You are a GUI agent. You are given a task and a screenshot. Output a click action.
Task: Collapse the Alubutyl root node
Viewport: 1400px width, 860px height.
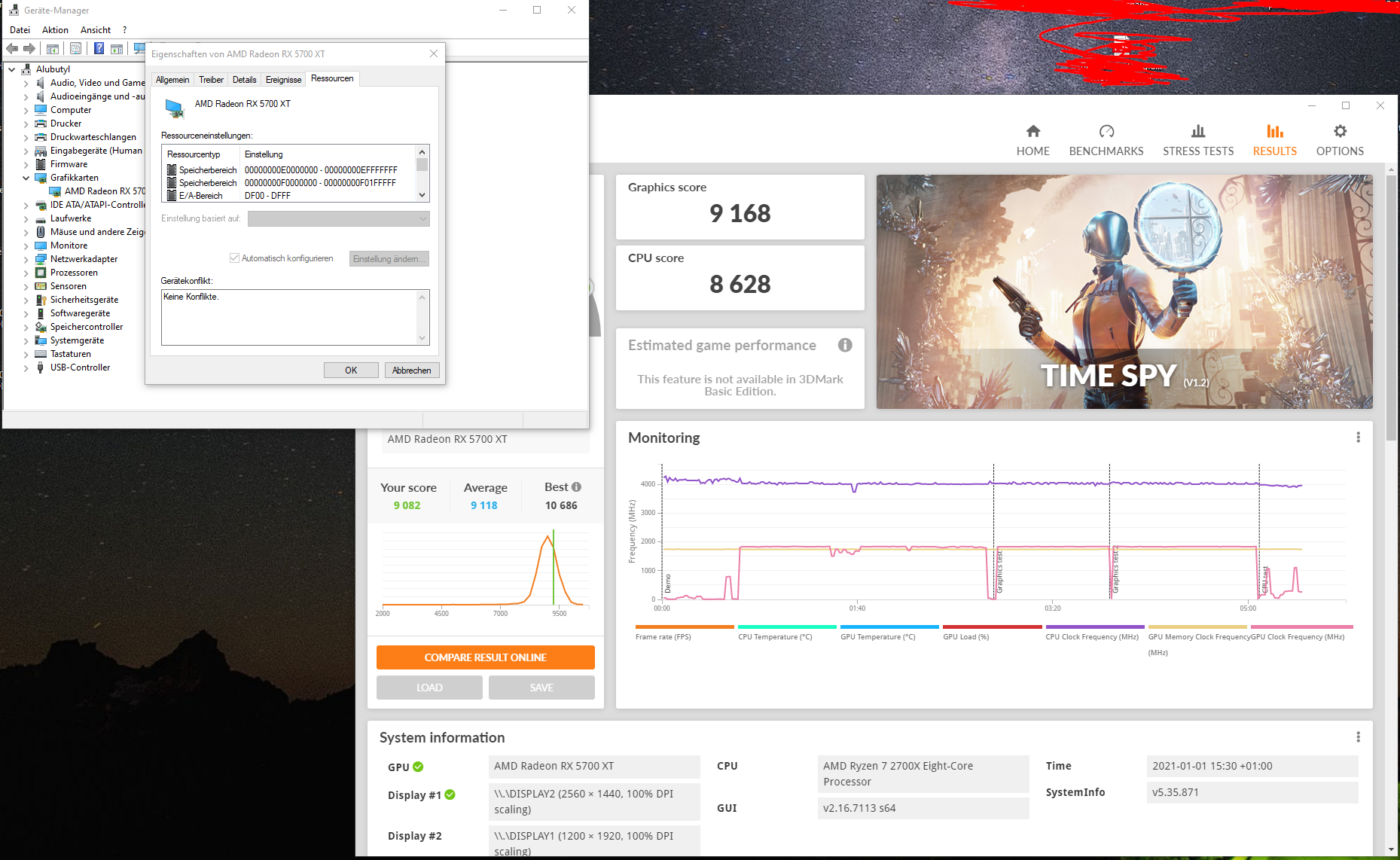coord(11,69)
